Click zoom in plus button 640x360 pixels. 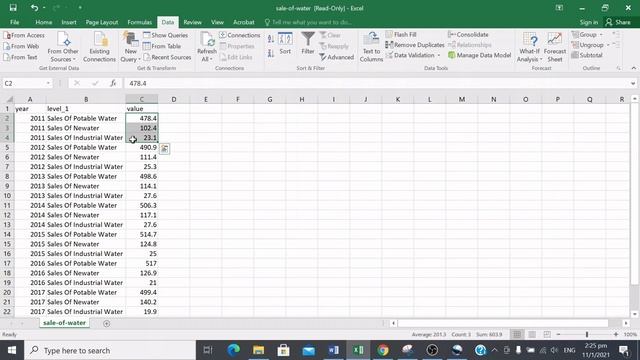pos(616,335)
